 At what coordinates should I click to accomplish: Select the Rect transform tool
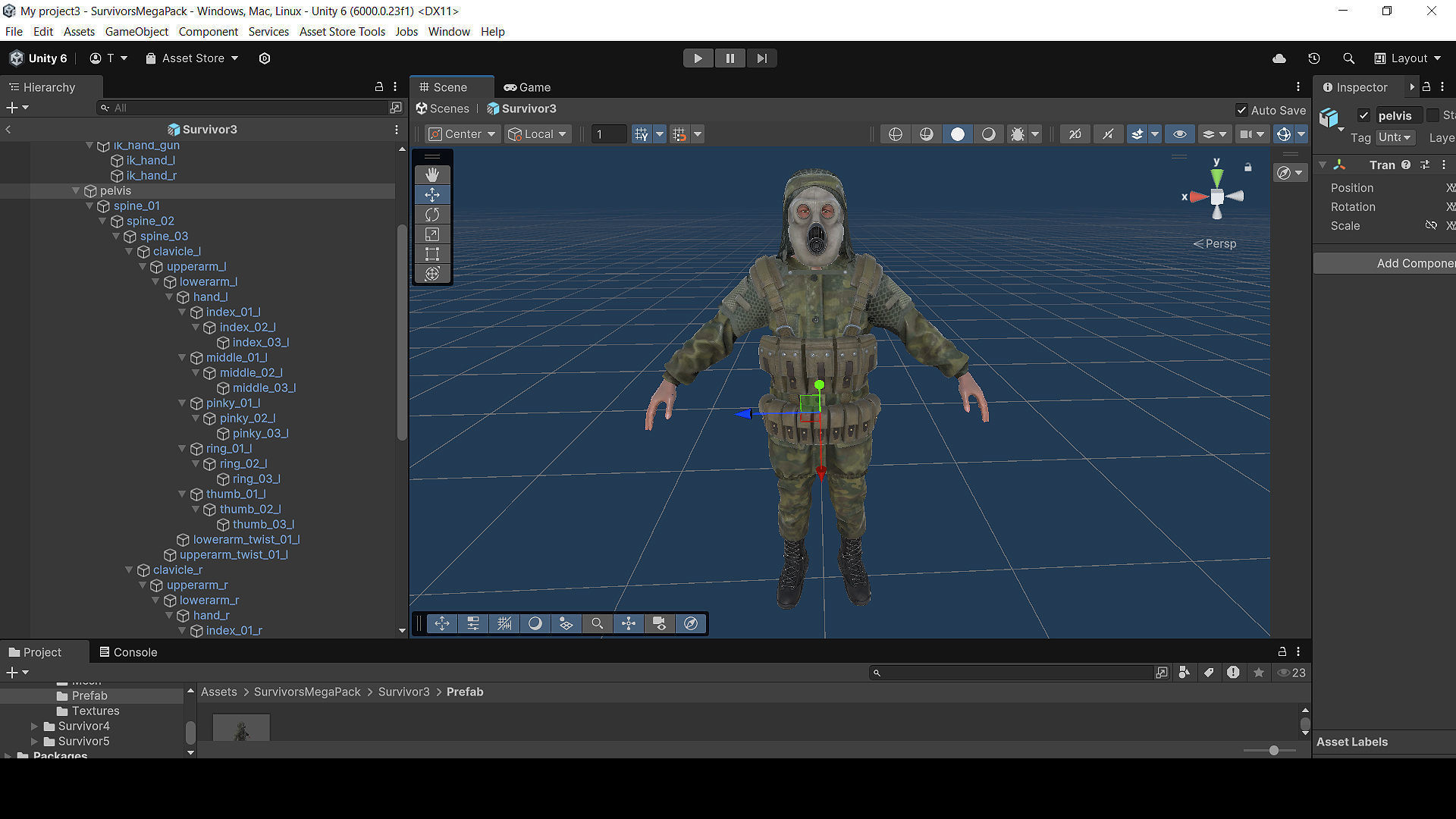432,254
